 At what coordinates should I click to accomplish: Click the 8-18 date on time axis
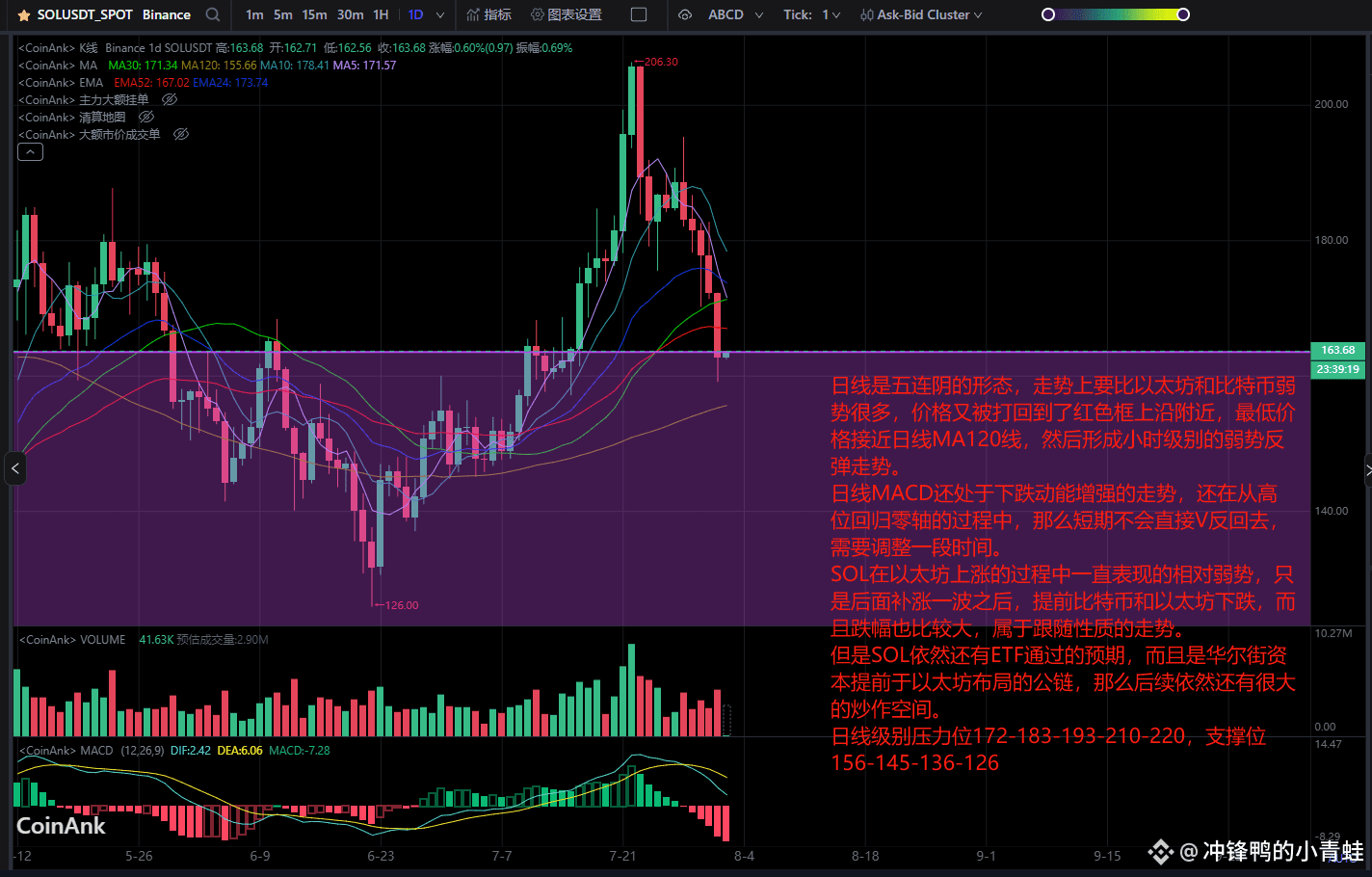point(865,856)
